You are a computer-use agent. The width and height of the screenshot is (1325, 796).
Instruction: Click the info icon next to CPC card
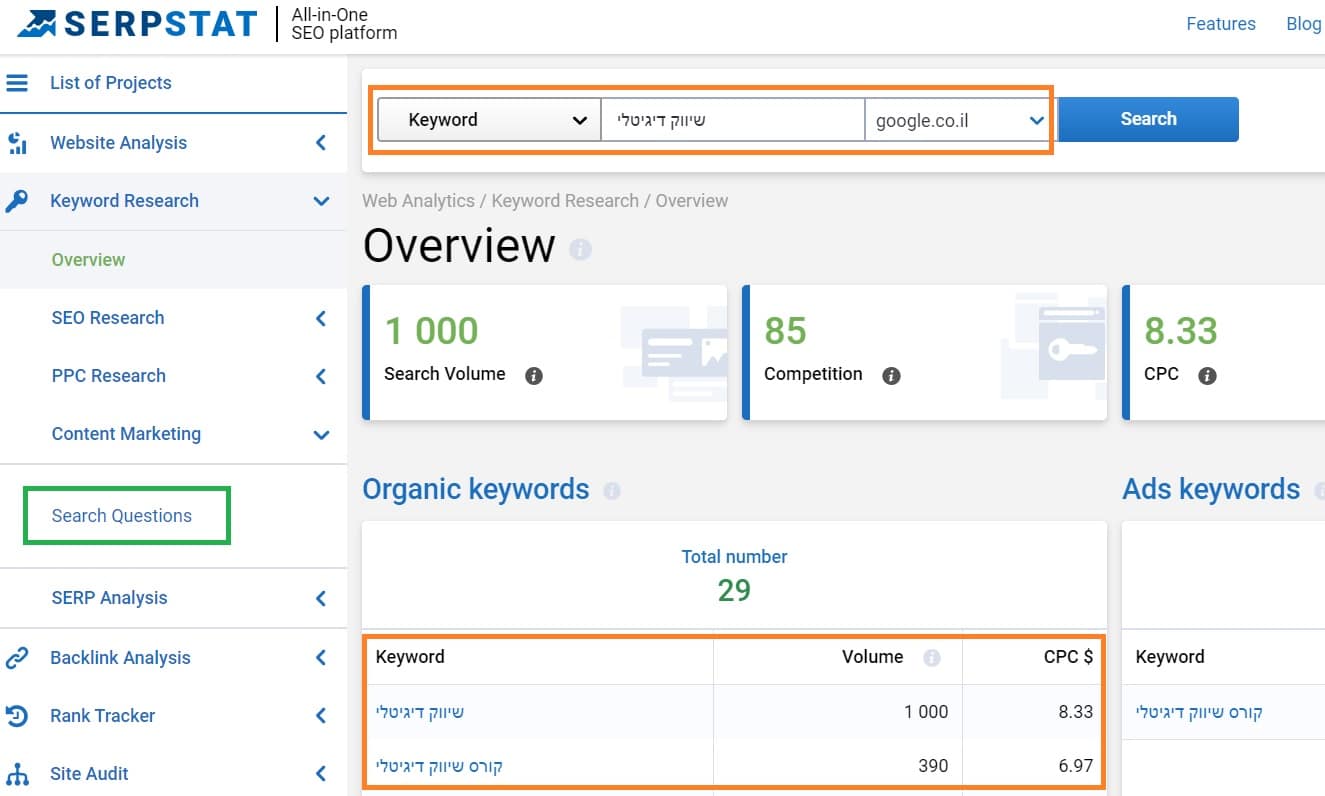(x=1207, y=376)
